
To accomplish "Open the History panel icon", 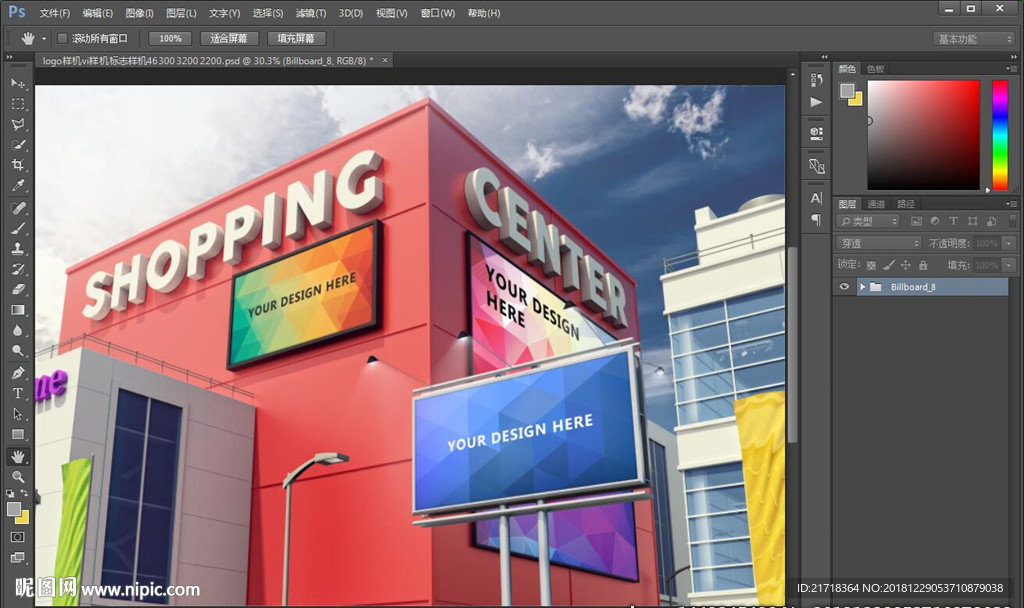I will click(816, 80).
